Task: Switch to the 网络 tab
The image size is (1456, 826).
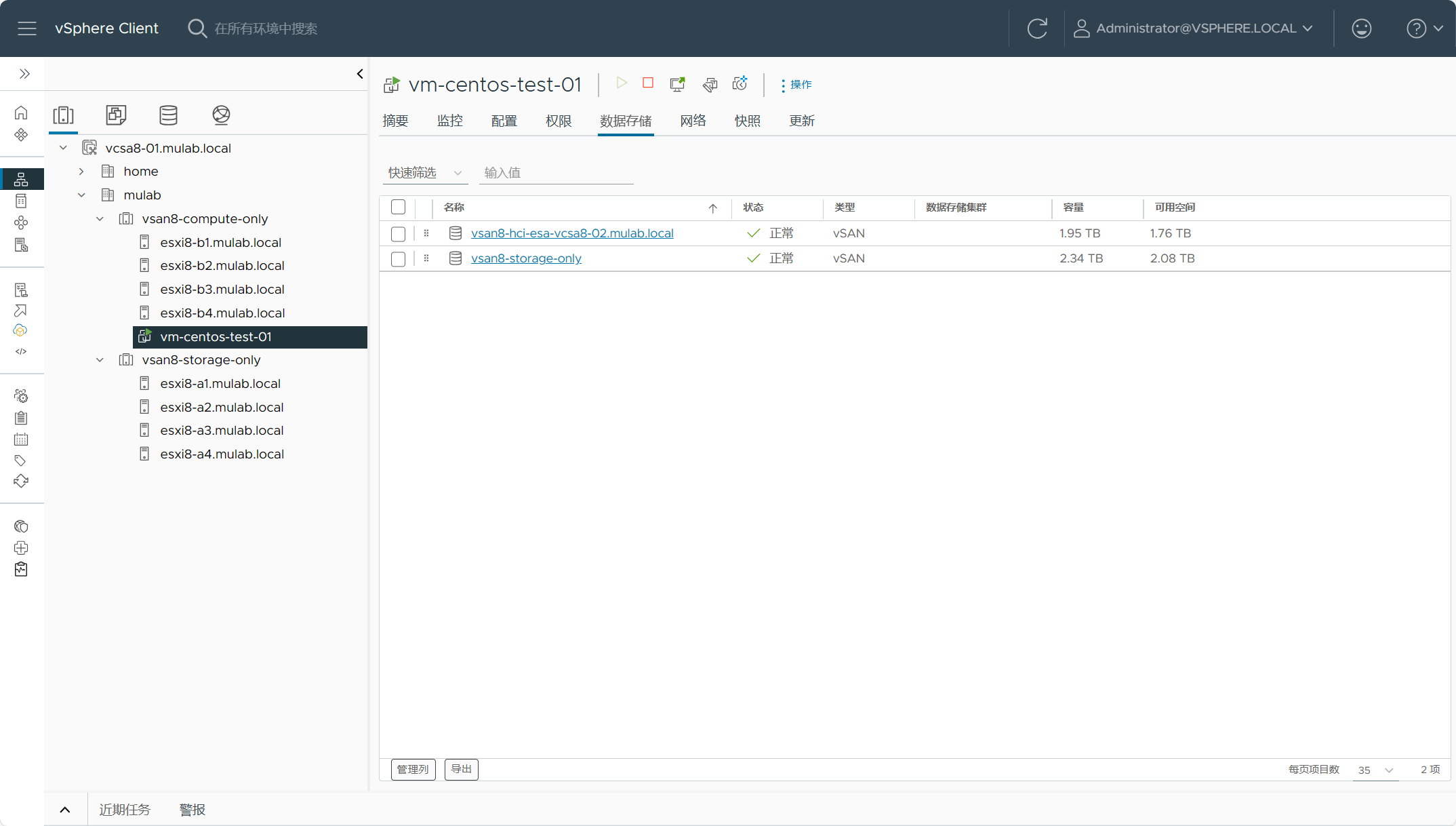Action: coord(693,121)
